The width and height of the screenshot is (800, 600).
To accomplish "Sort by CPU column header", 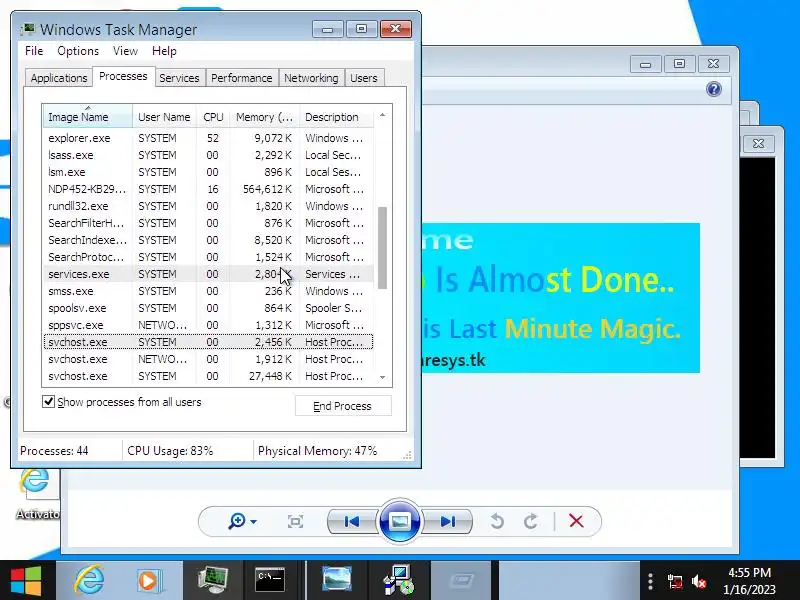I will pyautogui.click(x=213, y=117).
